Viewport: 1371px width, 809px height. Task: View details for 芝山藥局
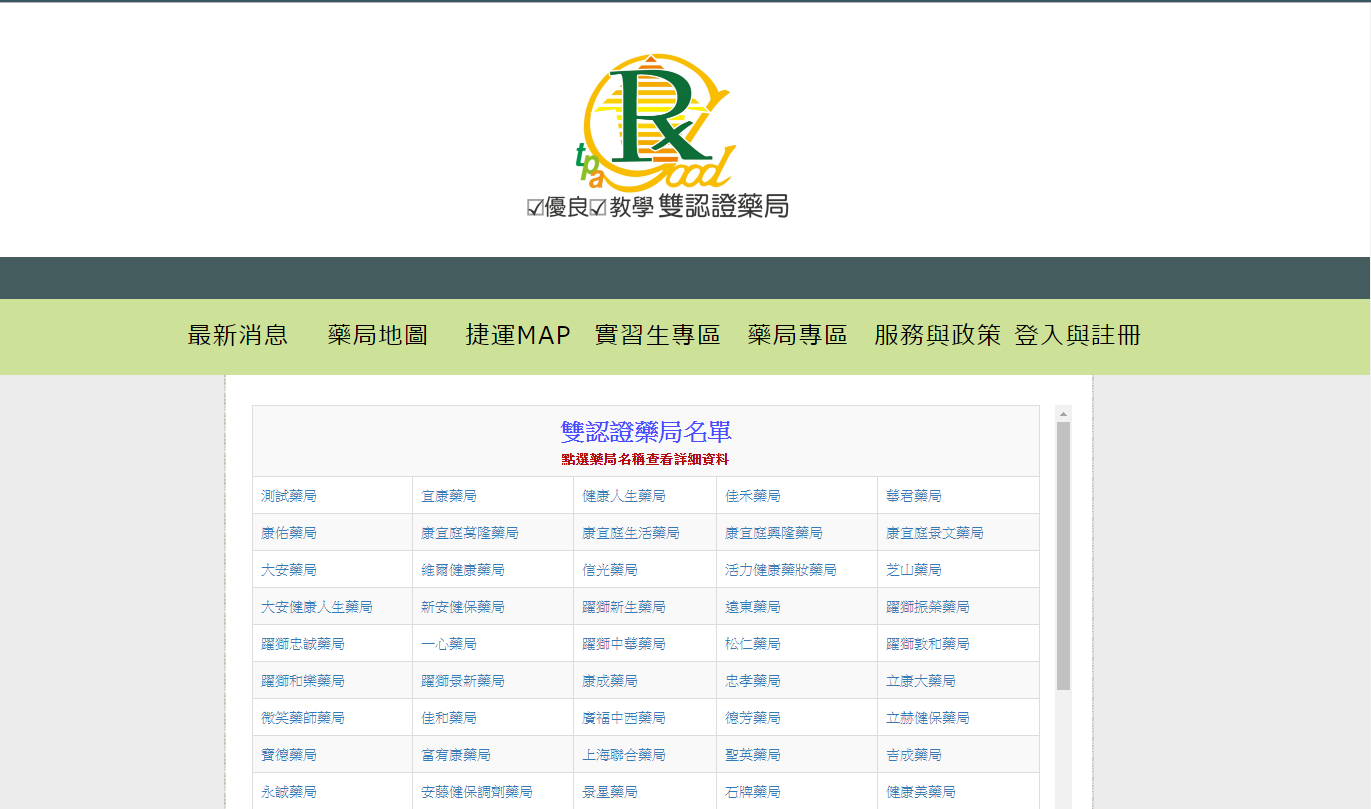coord(914,570)
